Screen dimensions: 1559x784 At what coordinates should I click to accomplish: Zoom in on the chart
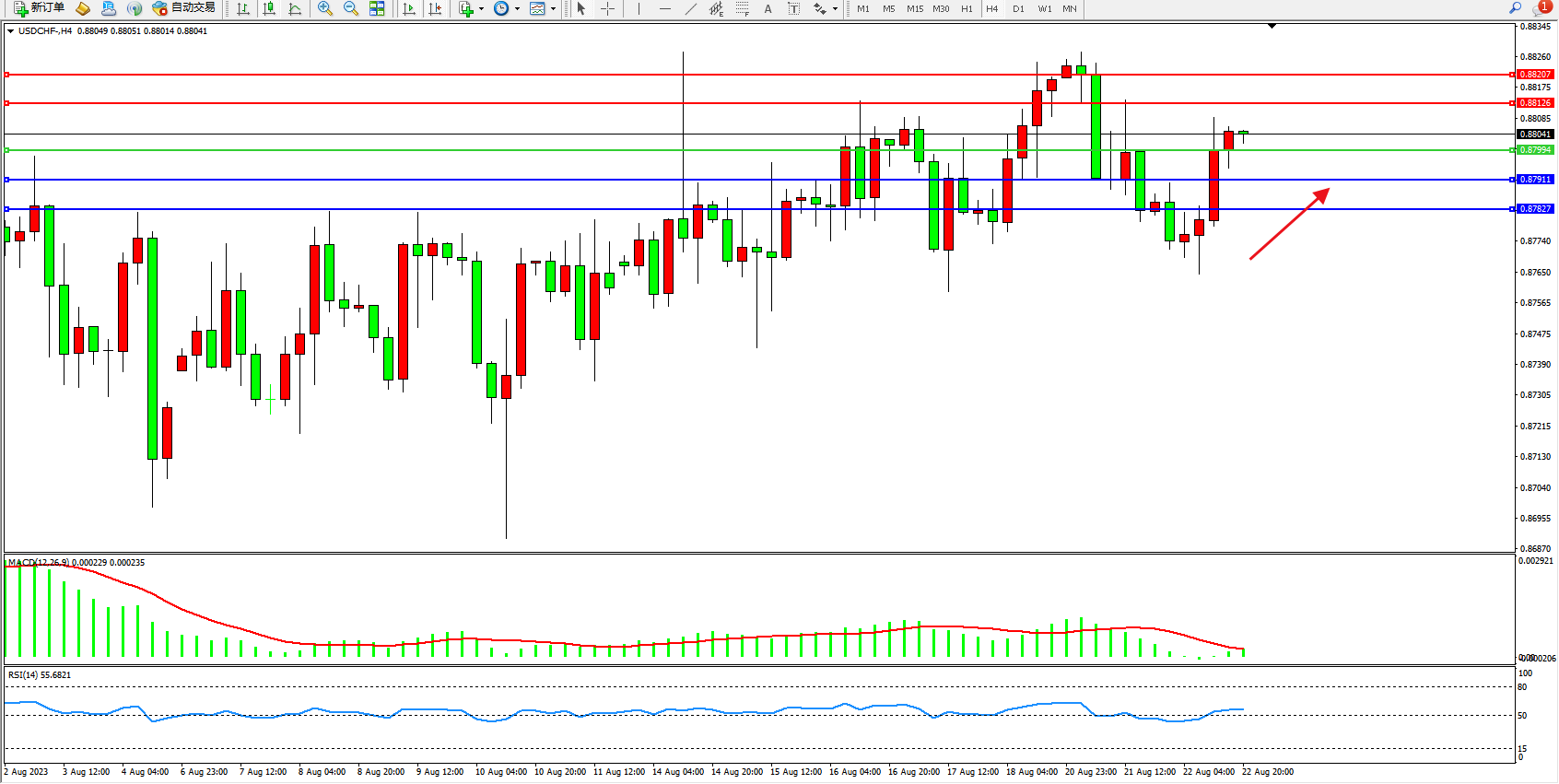pyautogui.click(x=324, y=8)
